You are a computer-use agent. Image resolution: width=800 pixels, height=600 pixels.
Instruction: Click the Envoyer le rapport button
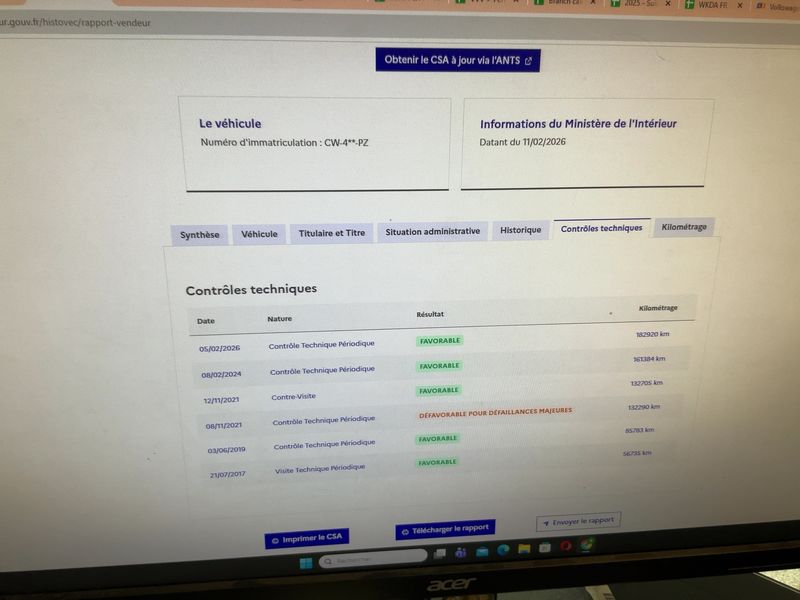[578, 521]
